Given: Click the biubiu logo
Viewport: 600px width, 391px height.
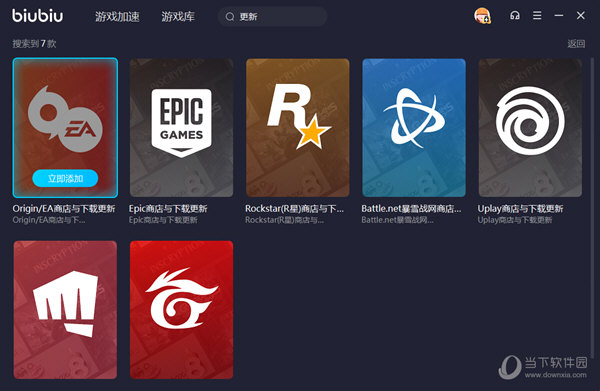Looking at the screenshot, I should (38, 16).
